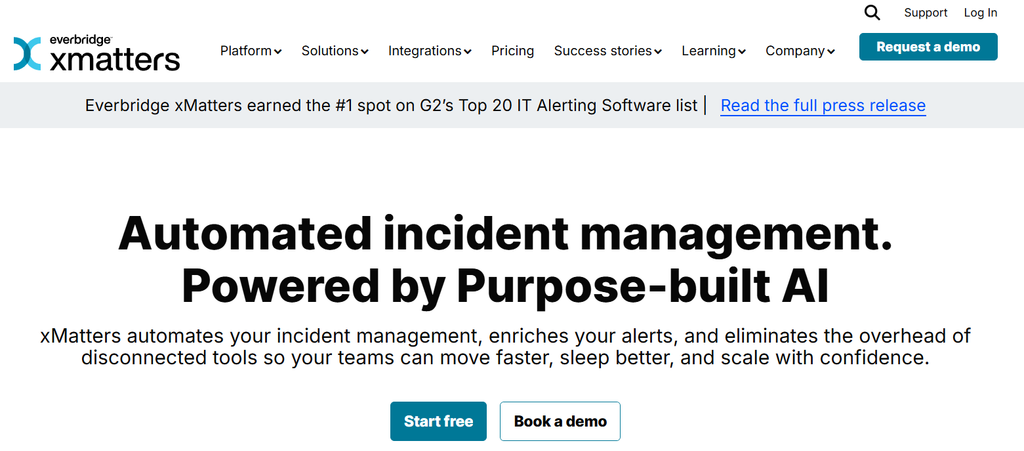Image resolution: width=1024 pixels, height=451 pixels.
Task: Click the Start free button
Action: 438,422
